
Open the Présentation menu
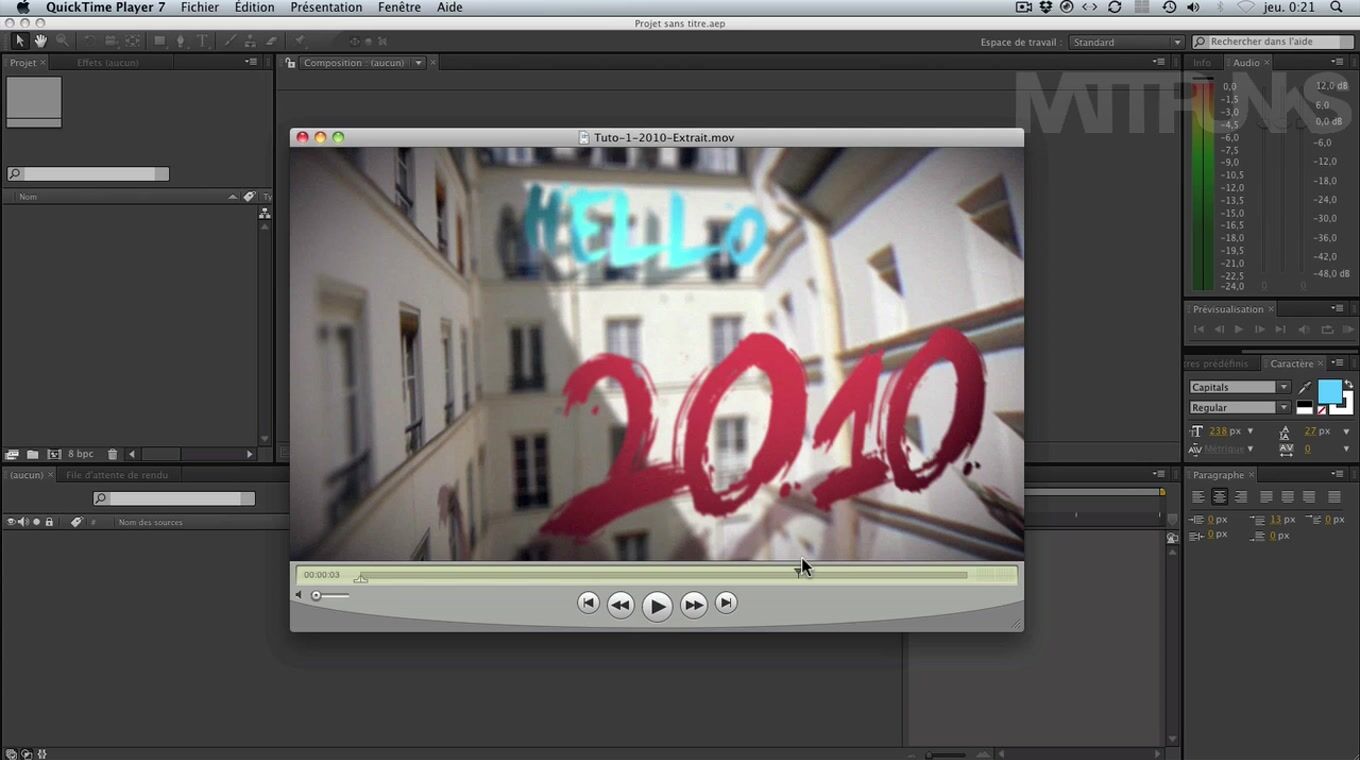click(x=326, y=7)
